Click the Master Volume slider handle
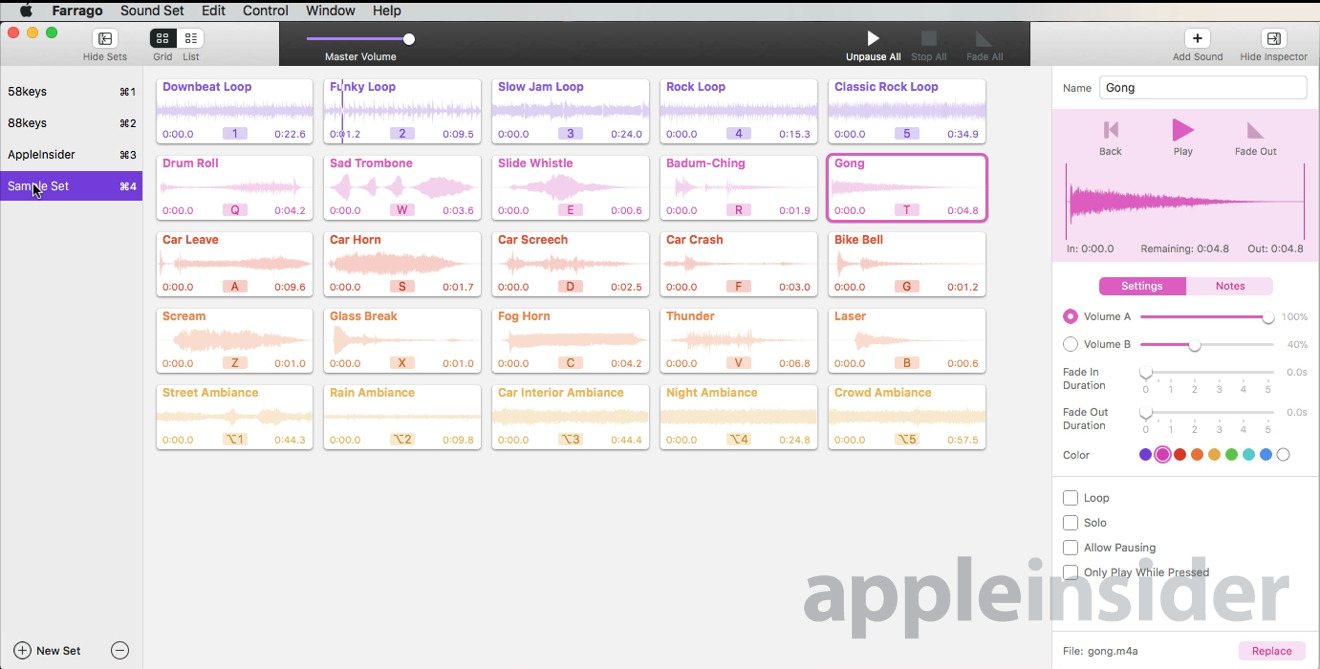 pos(409,39)
